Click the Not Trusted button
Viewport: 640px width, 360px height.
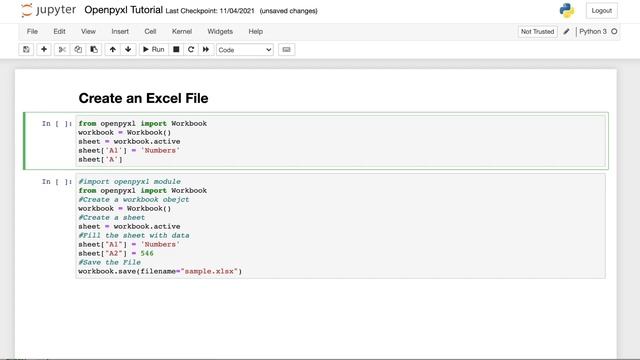point(537,31)
